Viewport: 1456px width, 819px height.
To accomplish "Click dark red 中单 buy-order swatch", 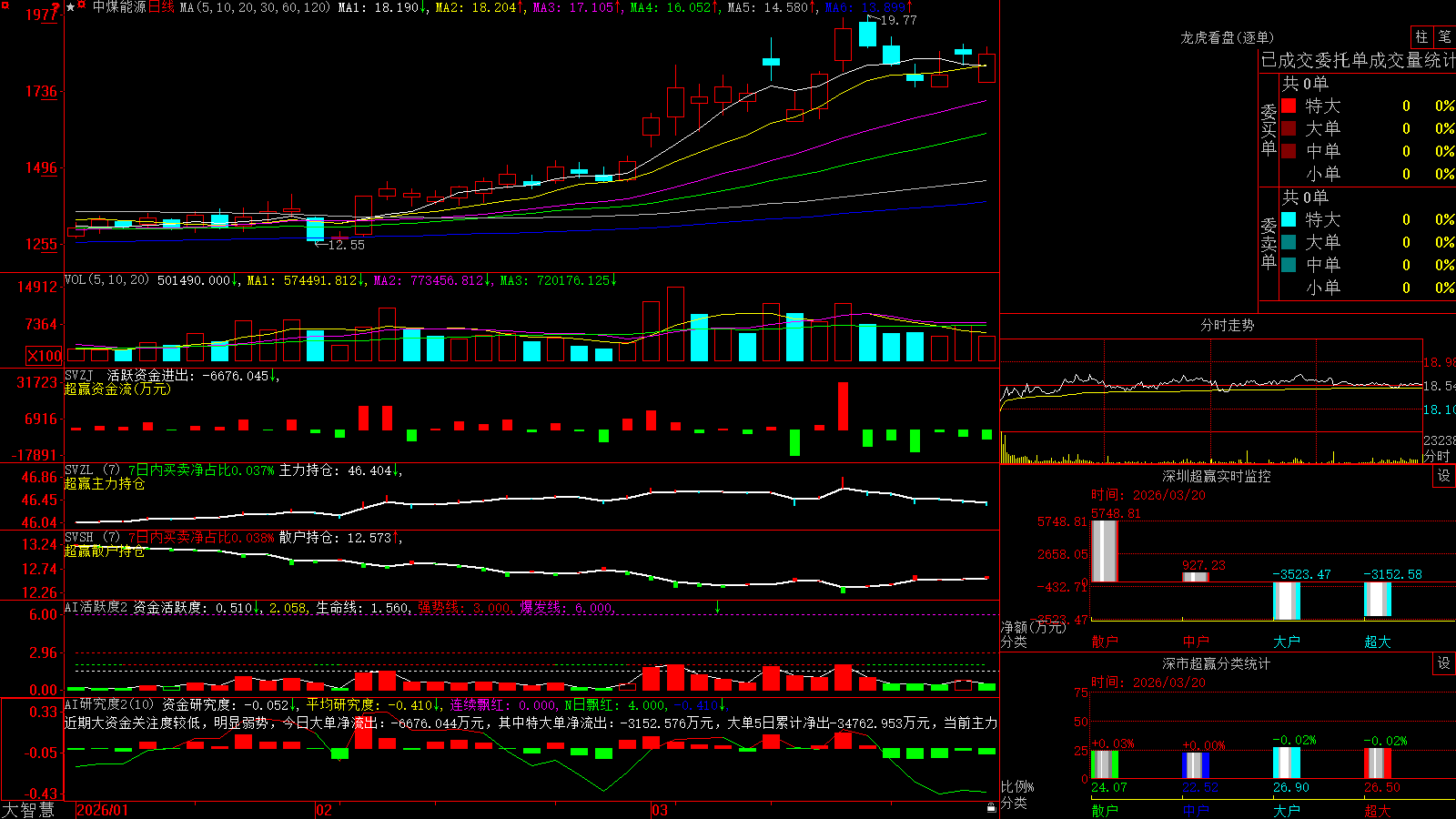I will click(x=1289, y=151).
